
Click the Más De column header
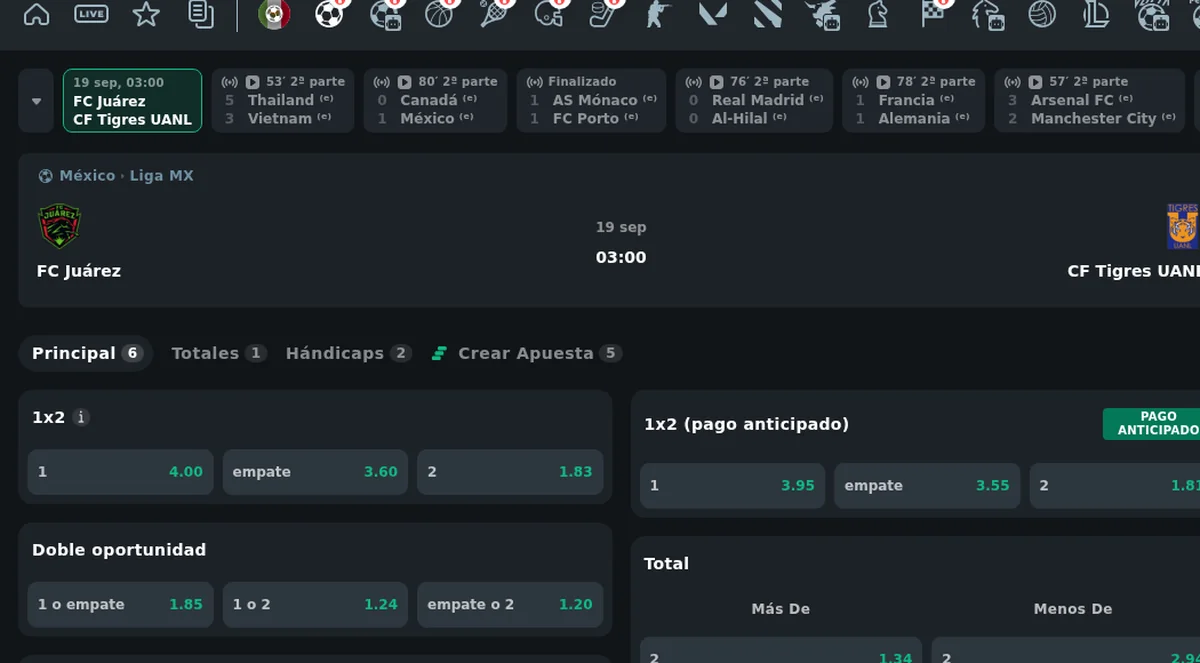coord(780,609)
